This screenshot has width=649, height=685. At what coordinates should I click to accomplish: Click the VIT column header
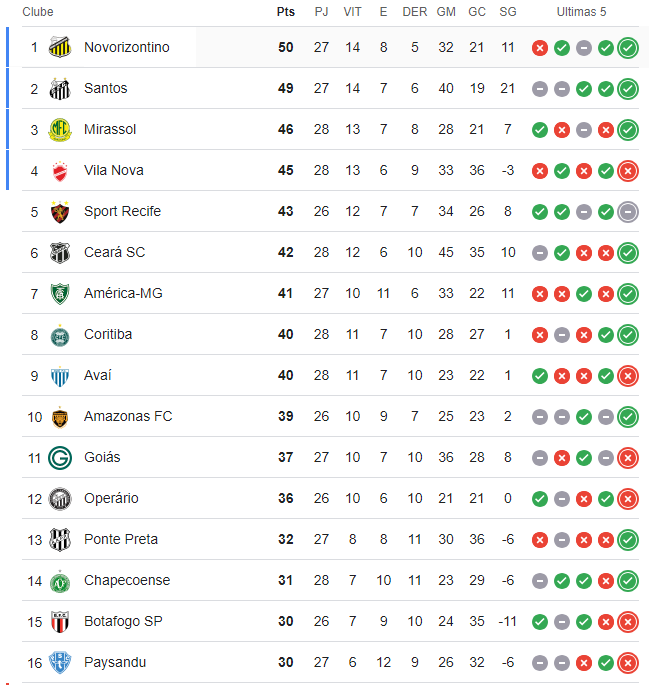(x=352, y=12)
